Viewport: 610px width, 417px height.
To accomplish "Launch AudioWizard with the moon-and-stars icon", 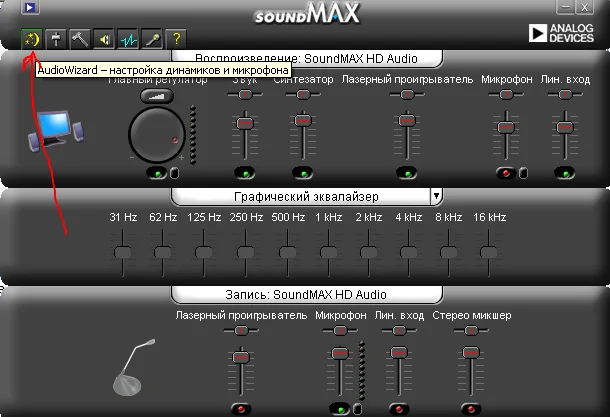I will 32,39.
